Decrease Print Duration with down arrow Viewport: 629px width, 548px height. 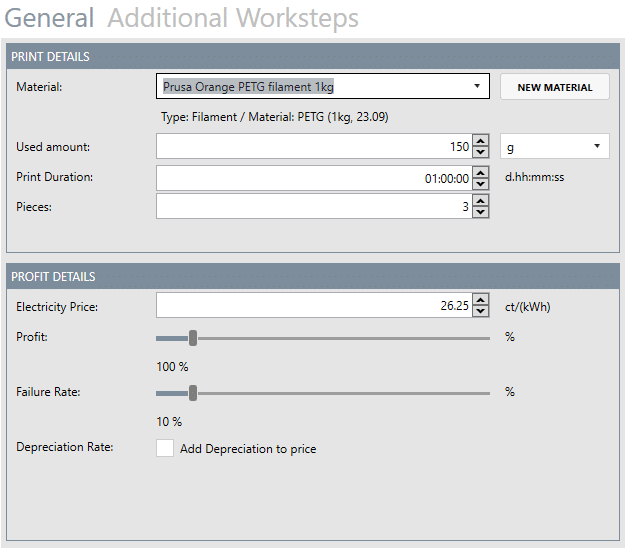point(481,184)
